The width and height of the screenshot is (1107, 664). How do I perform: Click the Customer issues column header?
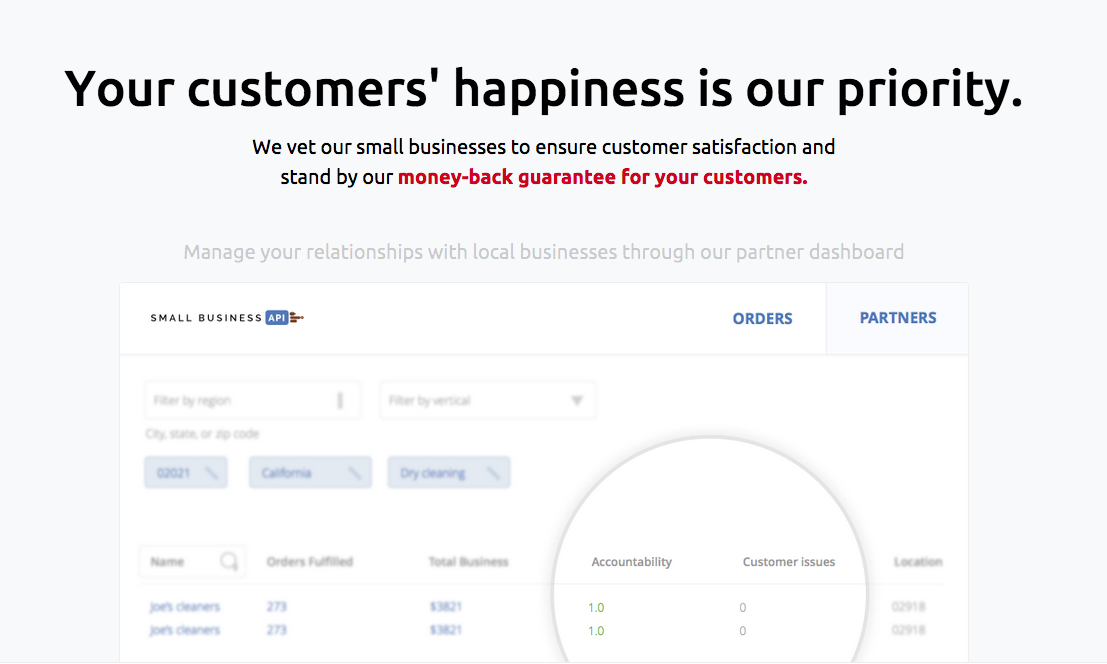click(788, 561)
